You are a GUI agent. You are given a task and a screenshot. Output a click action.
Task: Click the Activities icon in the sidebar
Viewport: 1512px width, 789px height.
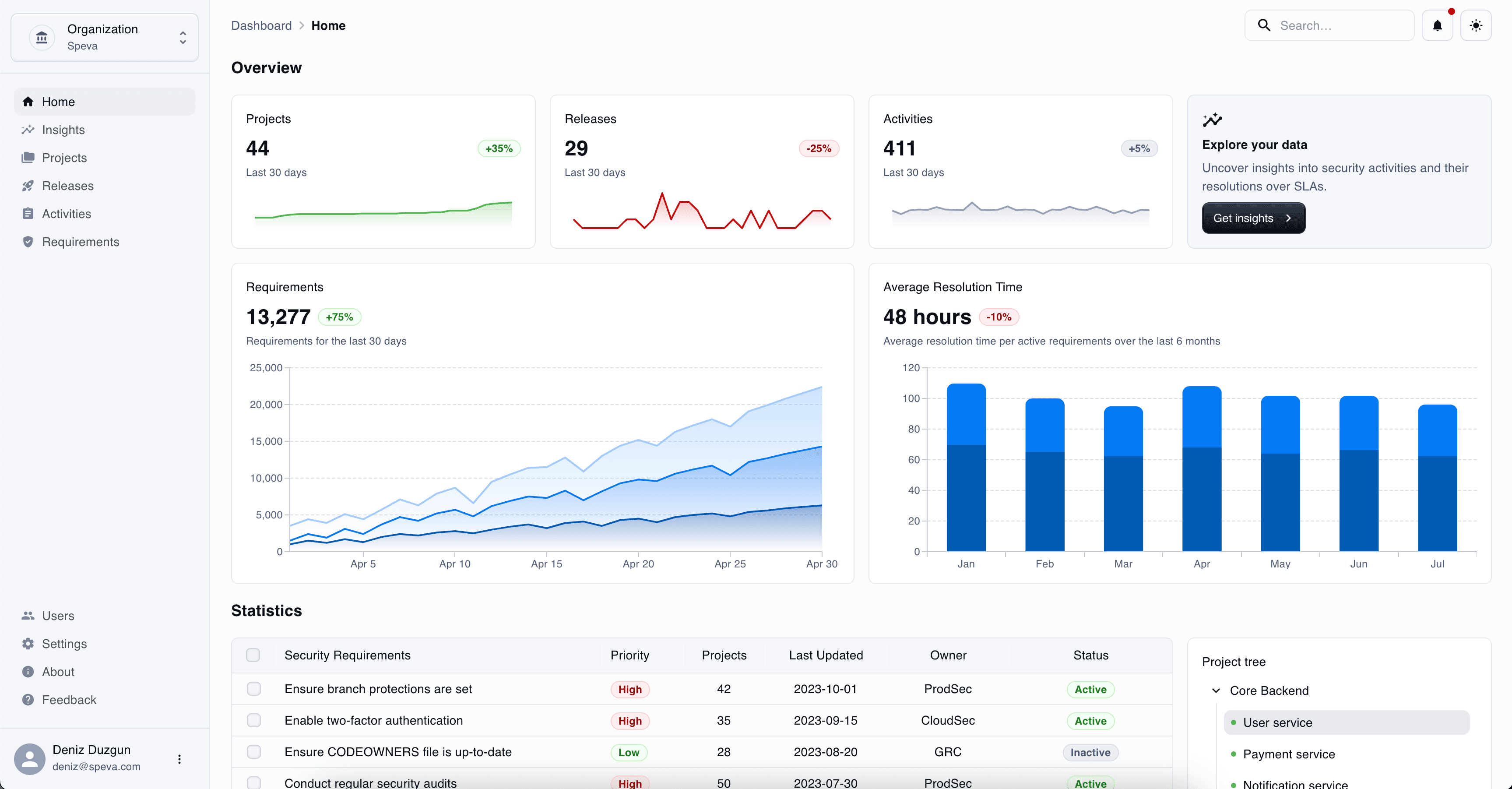click(28, 214)
